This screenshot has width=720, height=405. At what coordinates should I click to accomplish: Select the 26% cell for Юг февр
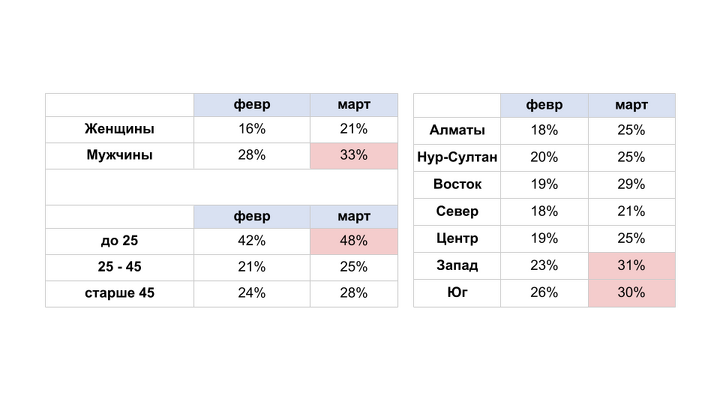pos(544,293)
